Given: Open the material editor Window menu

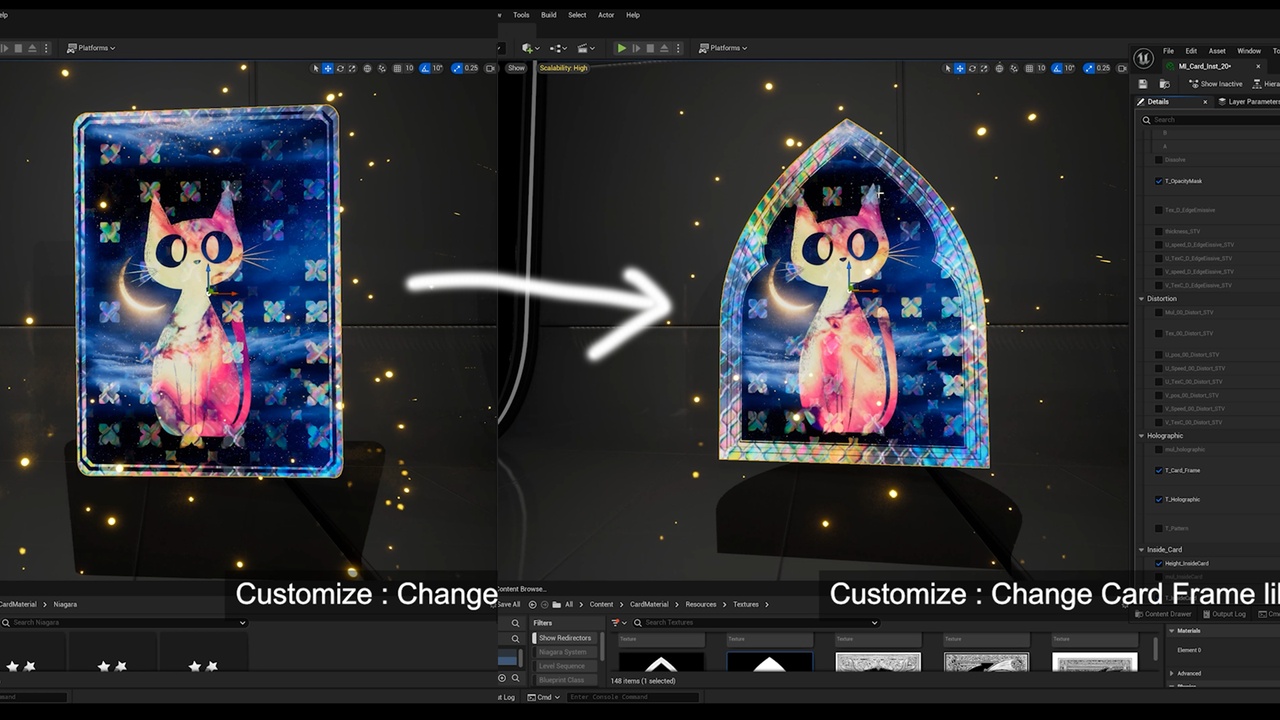Looking at the screenshot, I should 1249,51.
